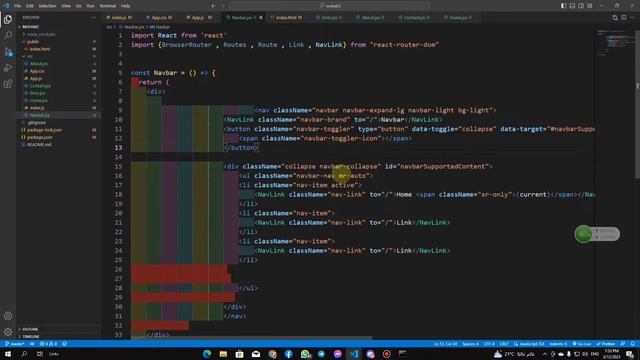The width and height of the screenshot is (640, 360).
Task: Open package.json in the file explorer
Action: coord(58,137)
